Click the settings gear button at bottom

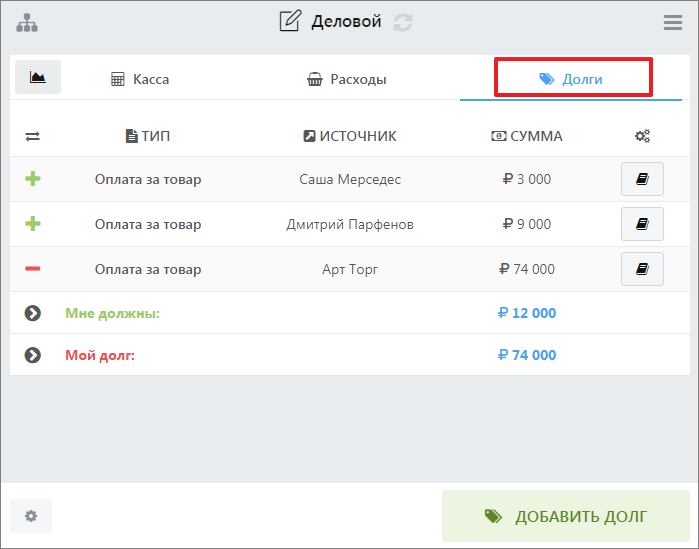pos(31,516)
